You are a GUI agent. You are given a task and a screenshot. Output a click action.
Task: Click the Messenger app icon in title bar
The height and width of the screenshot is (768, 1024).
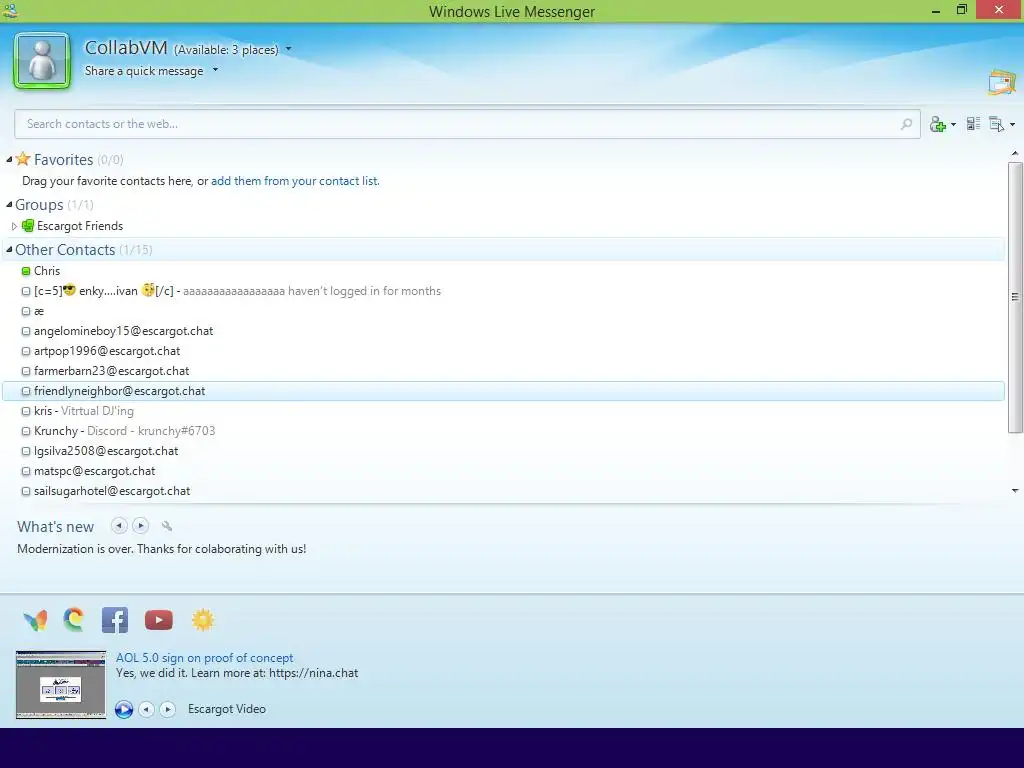pyautogui.click(x=10, y=10)
